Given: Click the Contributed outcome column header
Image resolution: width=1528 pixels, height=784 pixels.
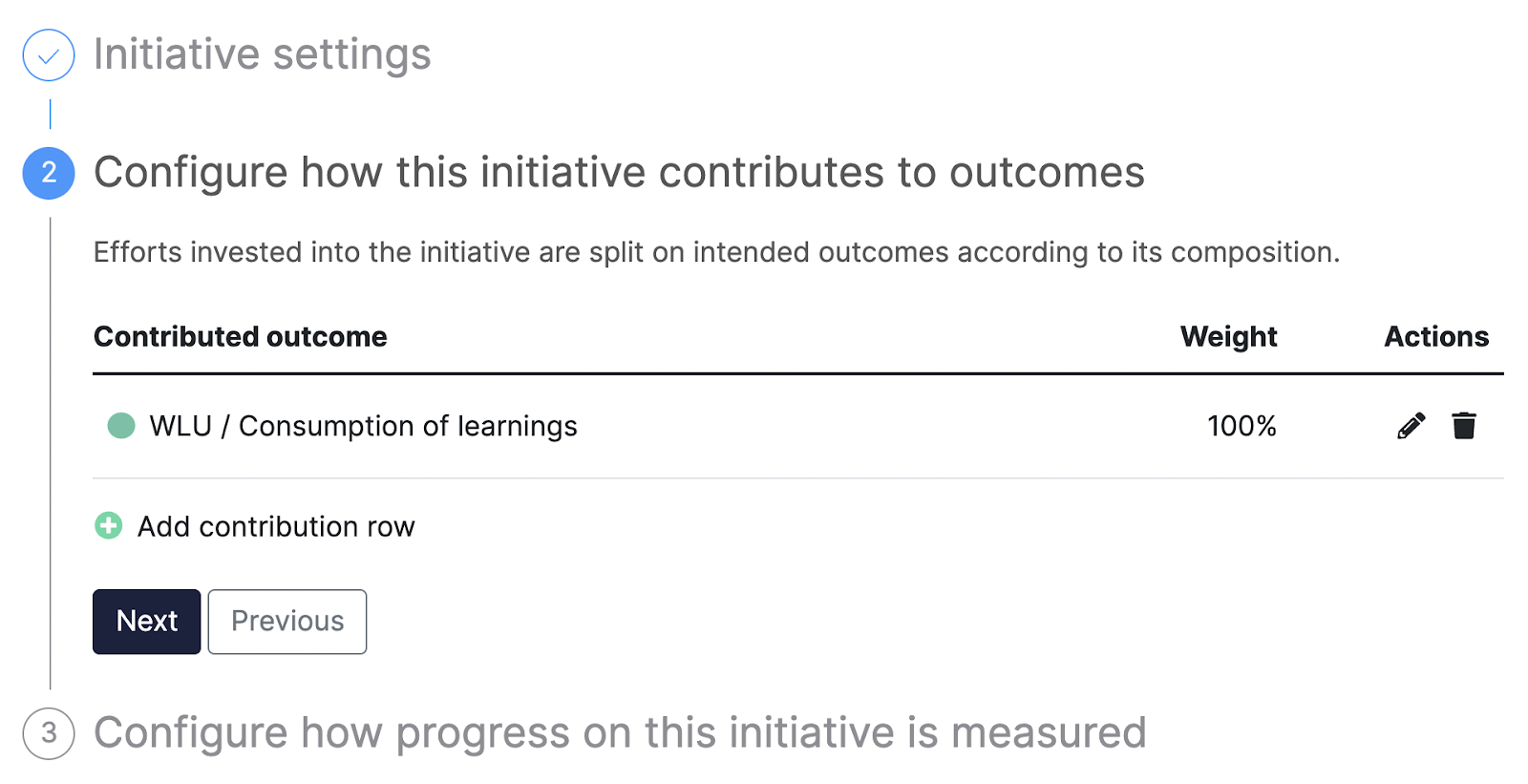Looking at the screenshot, I should (x=241, y=336).
